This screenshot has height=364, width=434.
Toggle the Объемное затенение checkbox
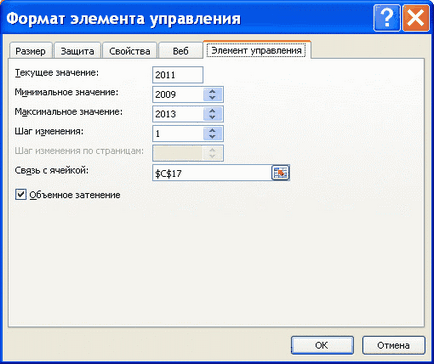(21, 195)
